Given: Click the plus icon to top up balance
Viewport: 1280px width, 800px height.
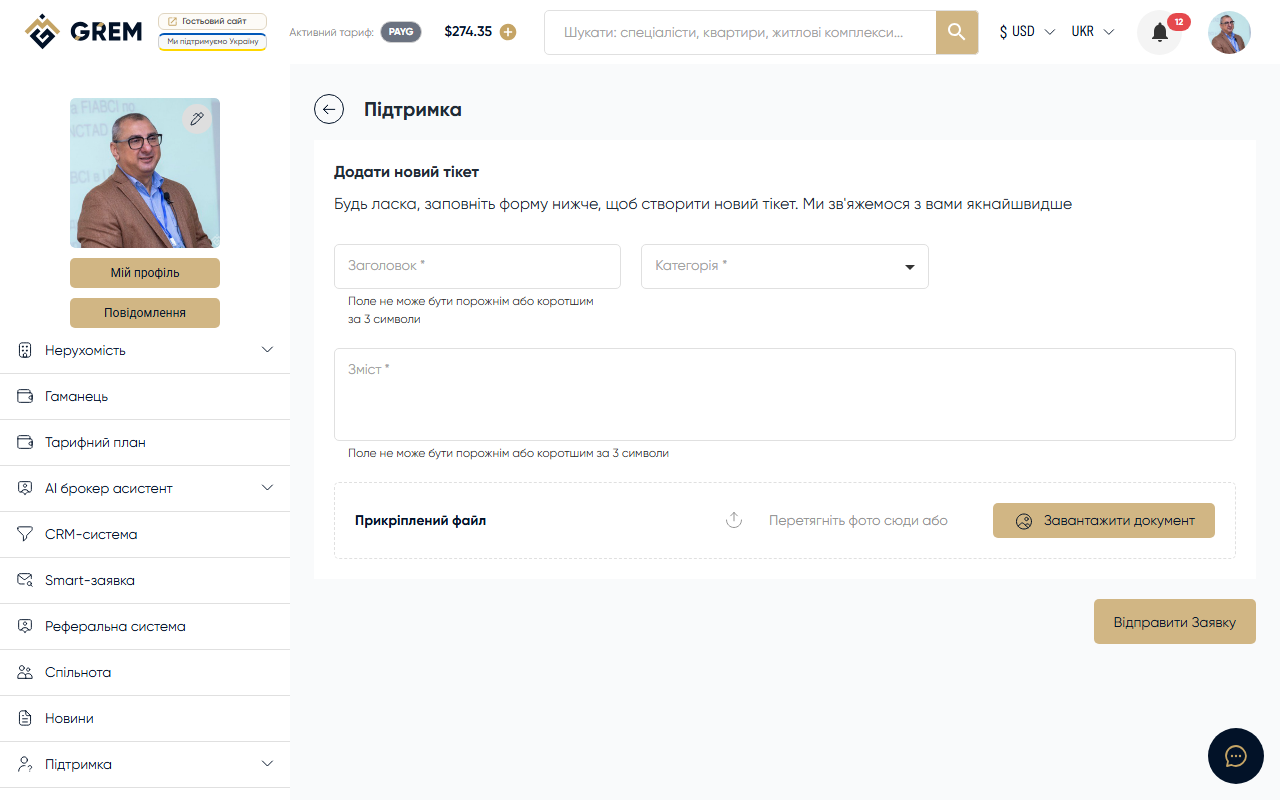Looking at the screenshot, I should tap(508, 32).
